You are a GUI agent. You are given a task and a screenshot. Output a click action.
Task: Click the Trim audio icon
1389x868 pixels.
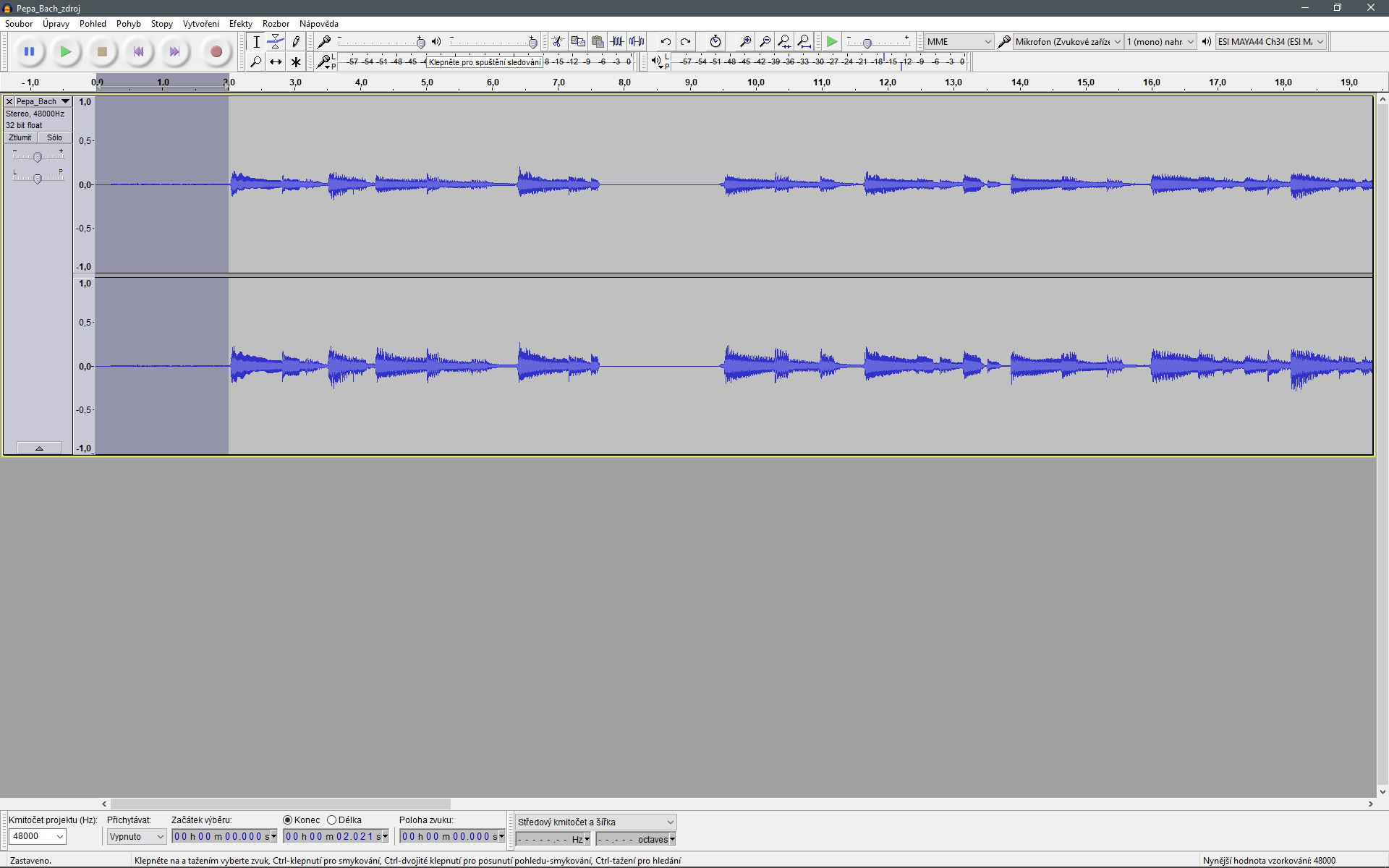[617, 42]
